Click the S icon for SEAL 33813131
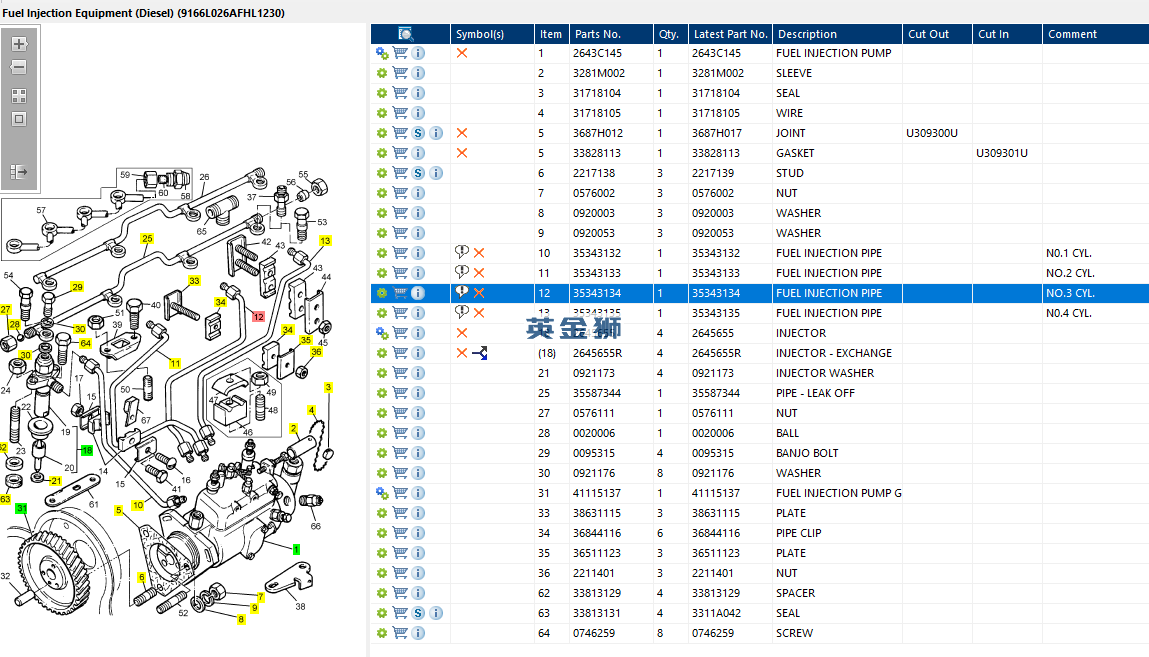The width and height of the screenshot is (1149, 657). [x=418, y=613]
